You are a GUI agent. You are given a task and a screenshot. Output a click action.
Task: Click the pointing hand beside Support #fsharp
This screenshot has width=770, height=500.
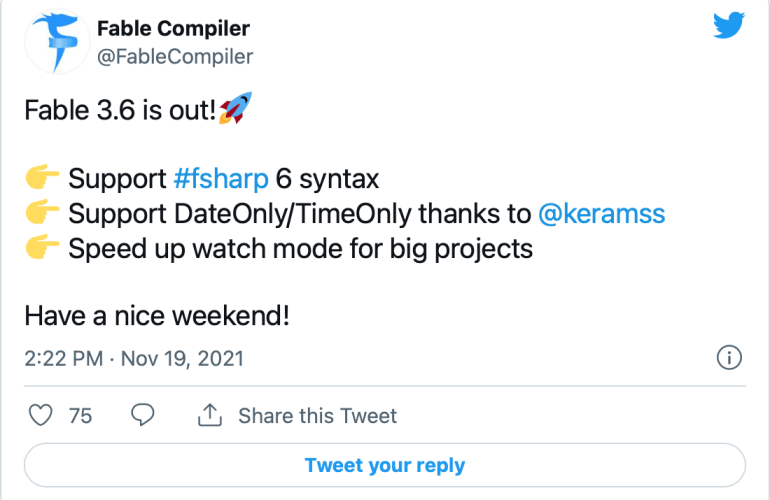(x=42, y=180)
